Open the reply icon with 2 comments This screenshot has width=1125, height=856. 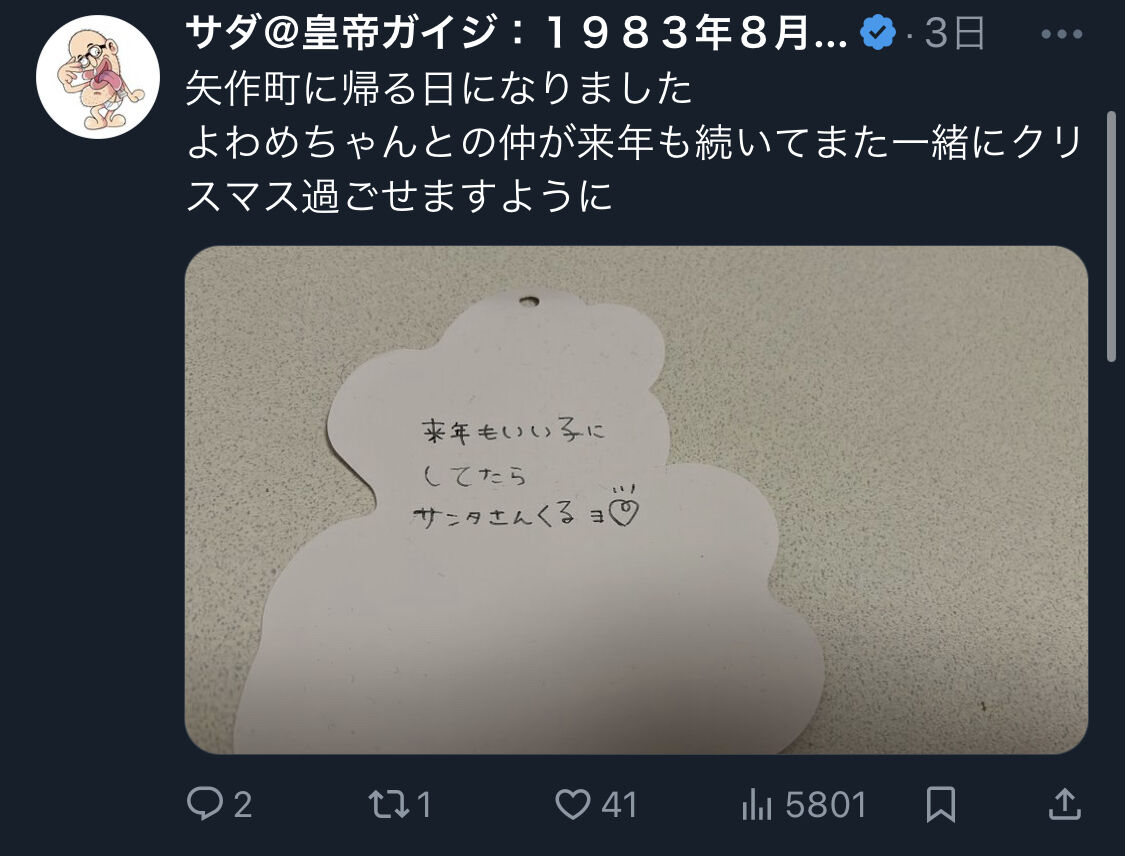(x=204, y=804)
